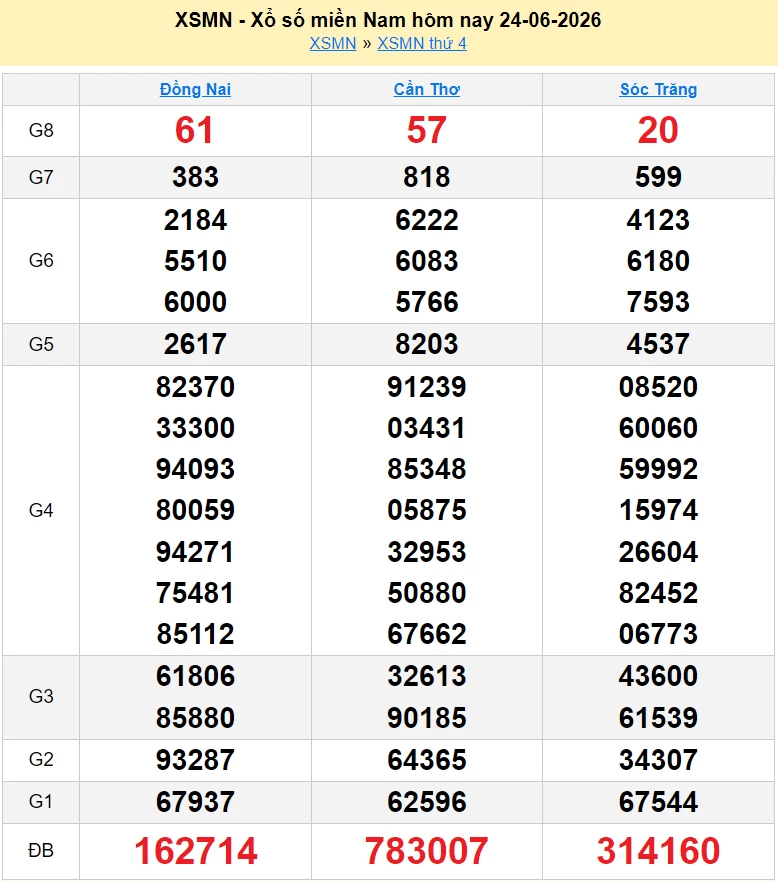Open the XSMN thứ 4 link
Viewport: 778px width, 882px height.
coord(422,43)
